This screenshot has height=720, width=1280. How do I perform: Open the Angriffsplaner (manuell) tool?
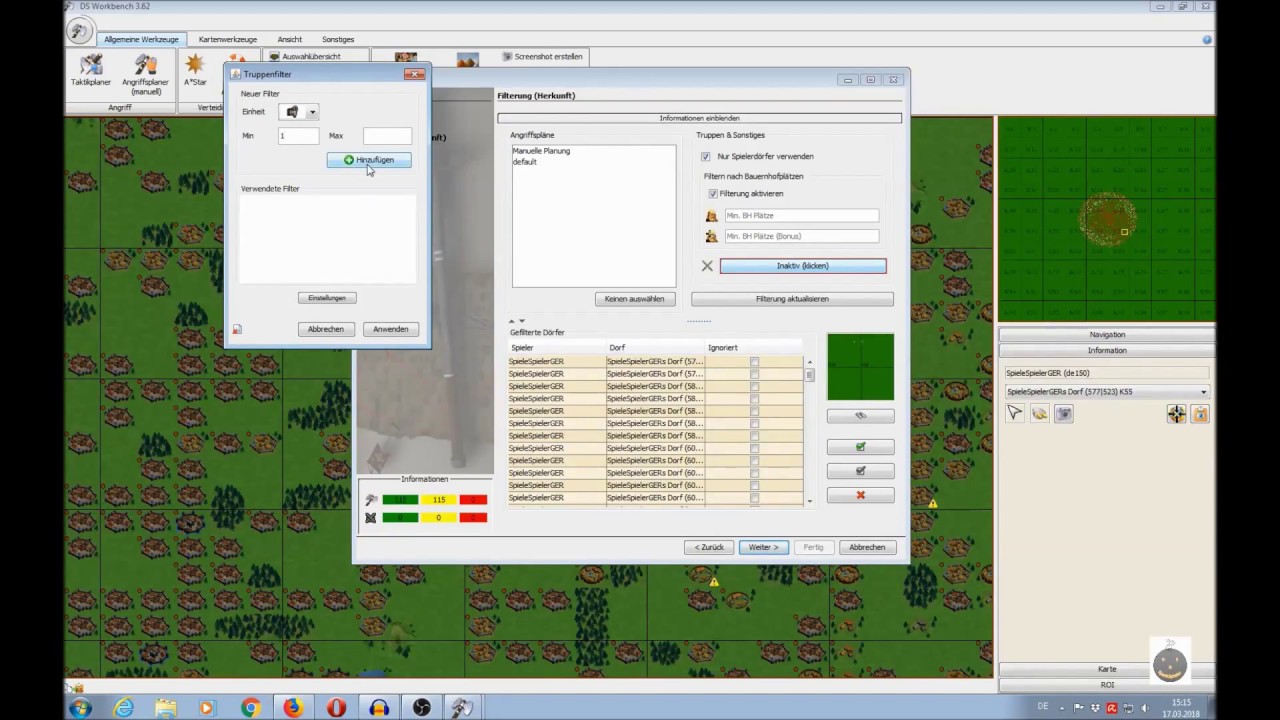(x=145, y=74)
